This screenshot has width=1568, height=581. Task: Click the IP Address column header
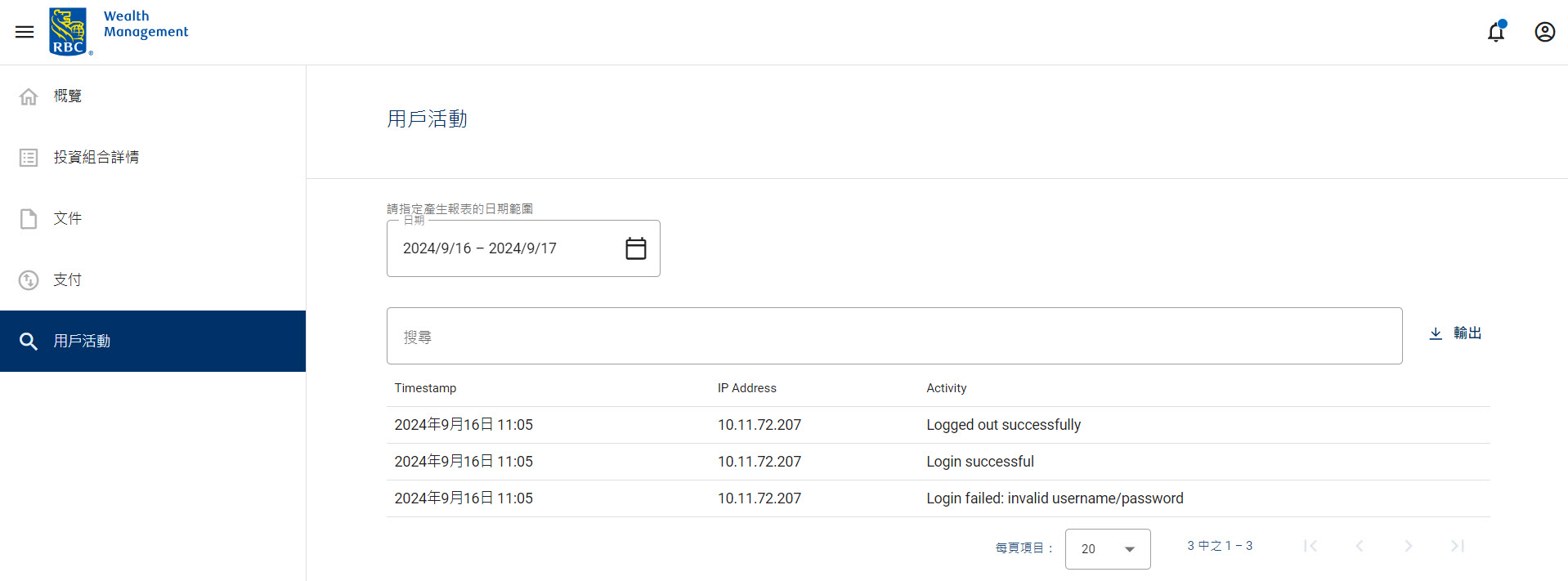point(747,388)
